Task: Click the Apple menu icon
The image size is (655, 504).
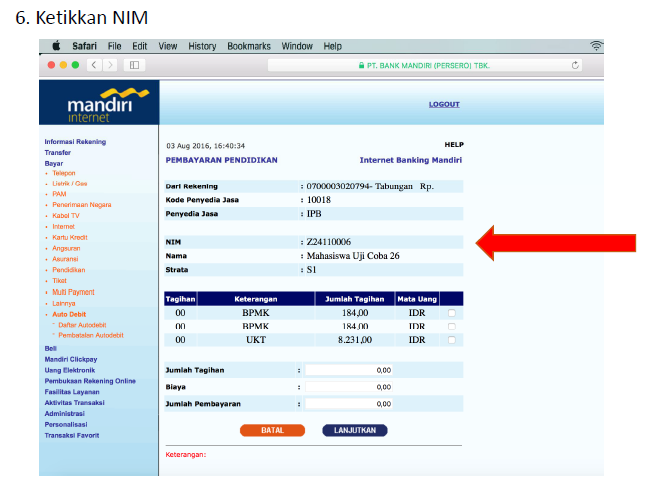Action: pyautogui.click(x=56, y=46)
